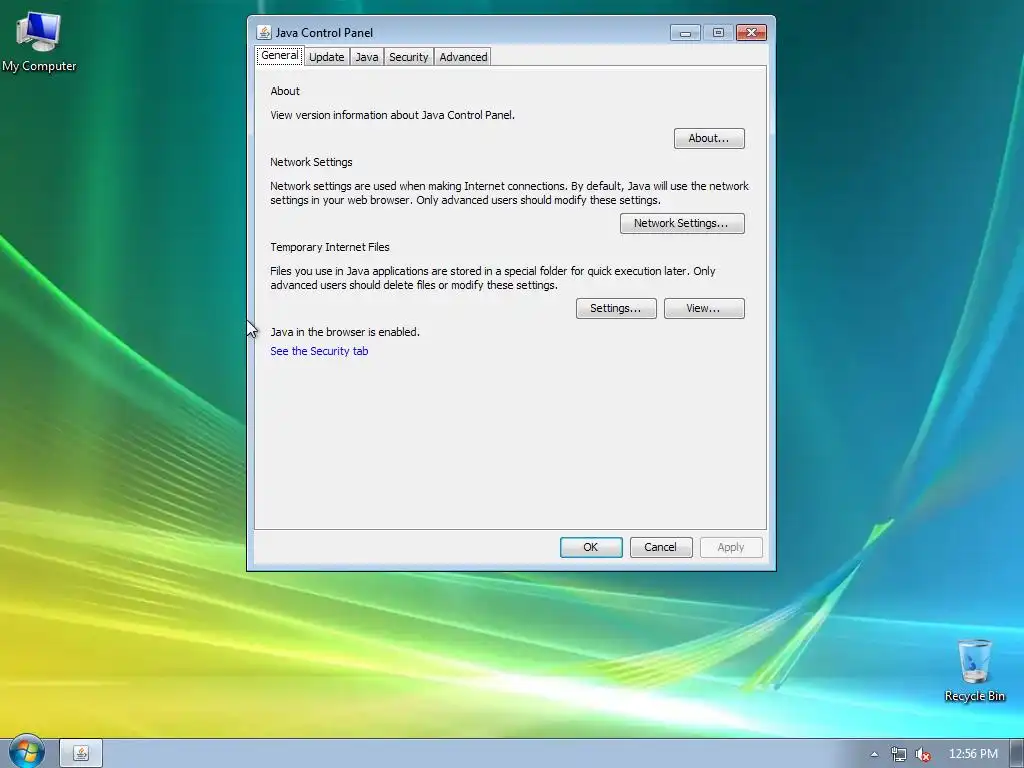Open the Advanced tab
Screen dimensions: 1024x768
(463, 57)
